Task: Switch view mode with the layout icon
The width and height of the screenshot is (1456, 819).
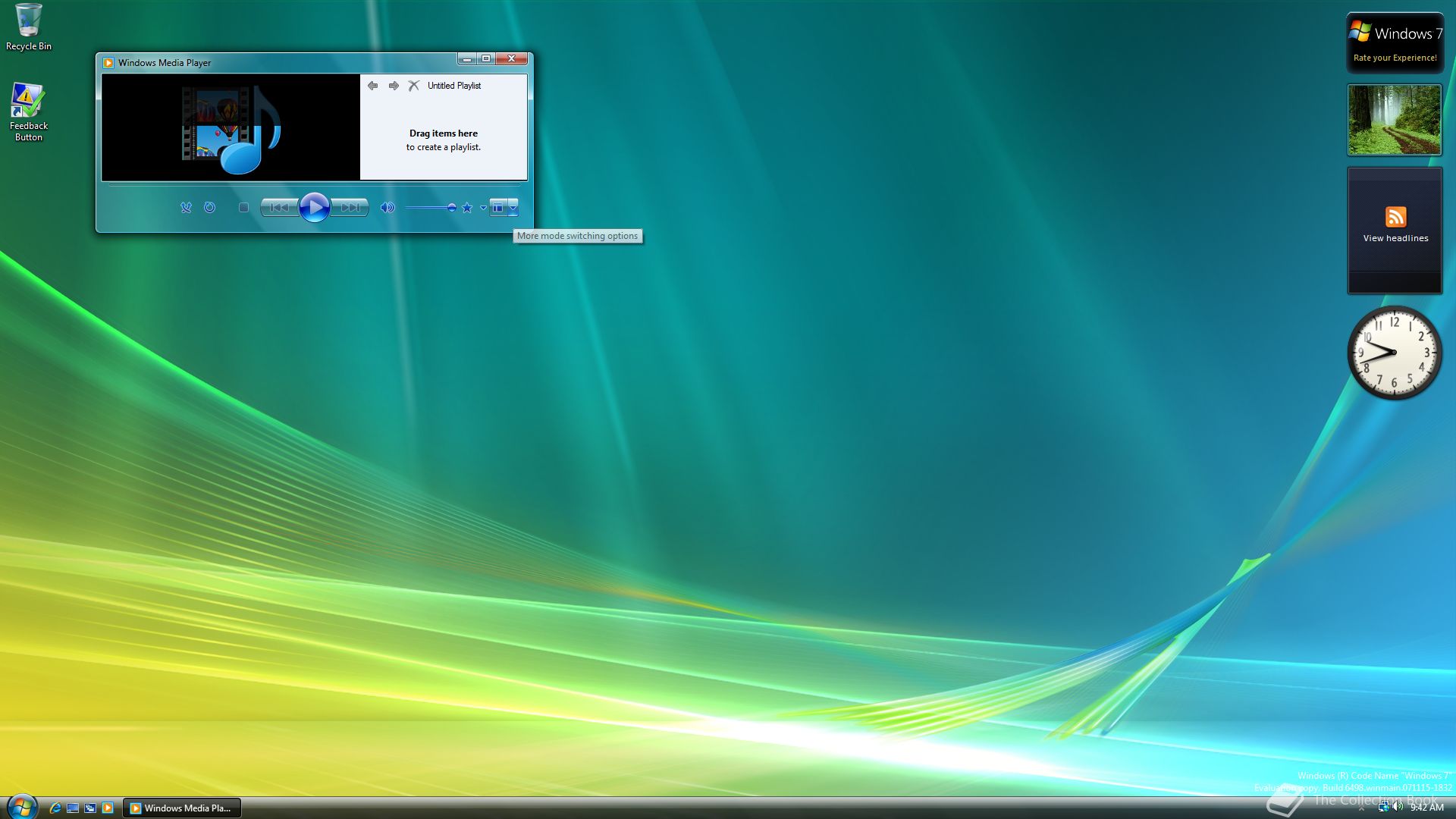Action: tap(497, 207)
